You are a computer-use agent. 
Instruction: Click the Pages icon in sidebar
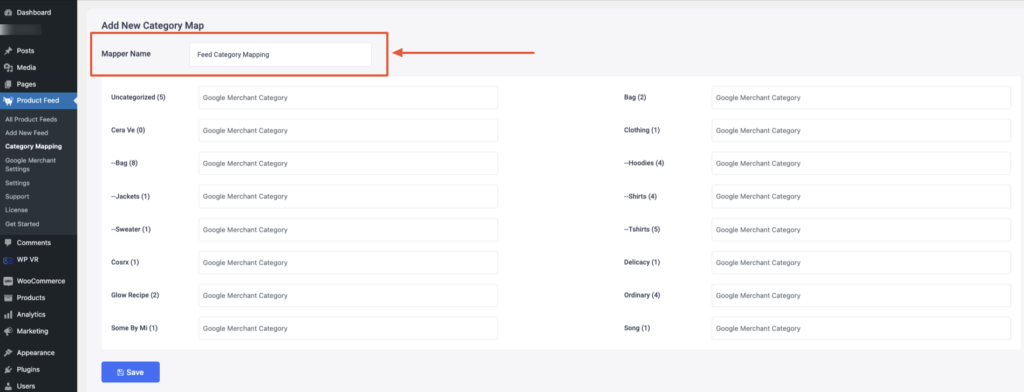tap(8, 84)
